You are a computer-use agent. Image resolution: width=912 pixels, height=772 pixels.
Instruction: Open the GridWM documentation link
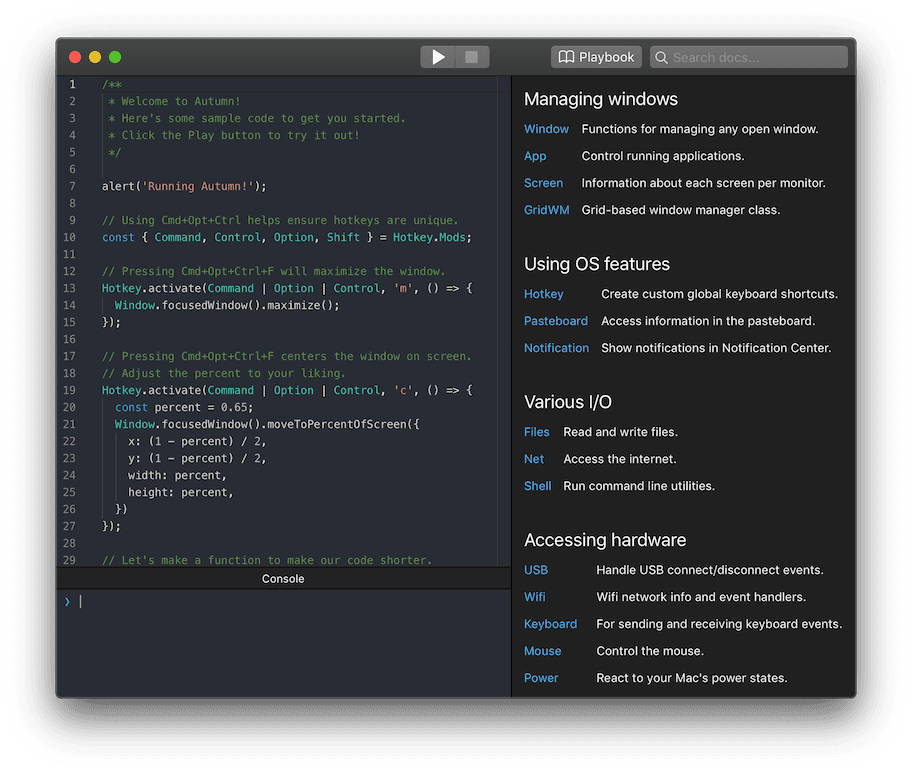(x=546, y=210)
